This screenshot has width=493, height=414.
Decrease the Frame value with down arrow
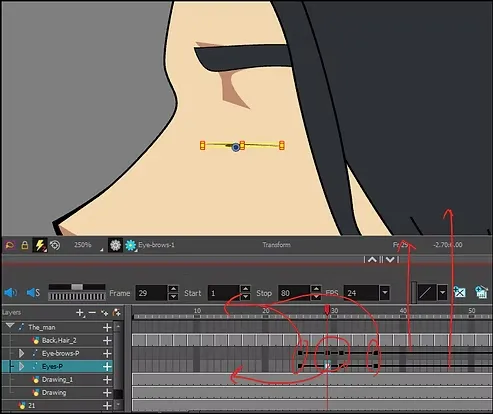(173, 297)
